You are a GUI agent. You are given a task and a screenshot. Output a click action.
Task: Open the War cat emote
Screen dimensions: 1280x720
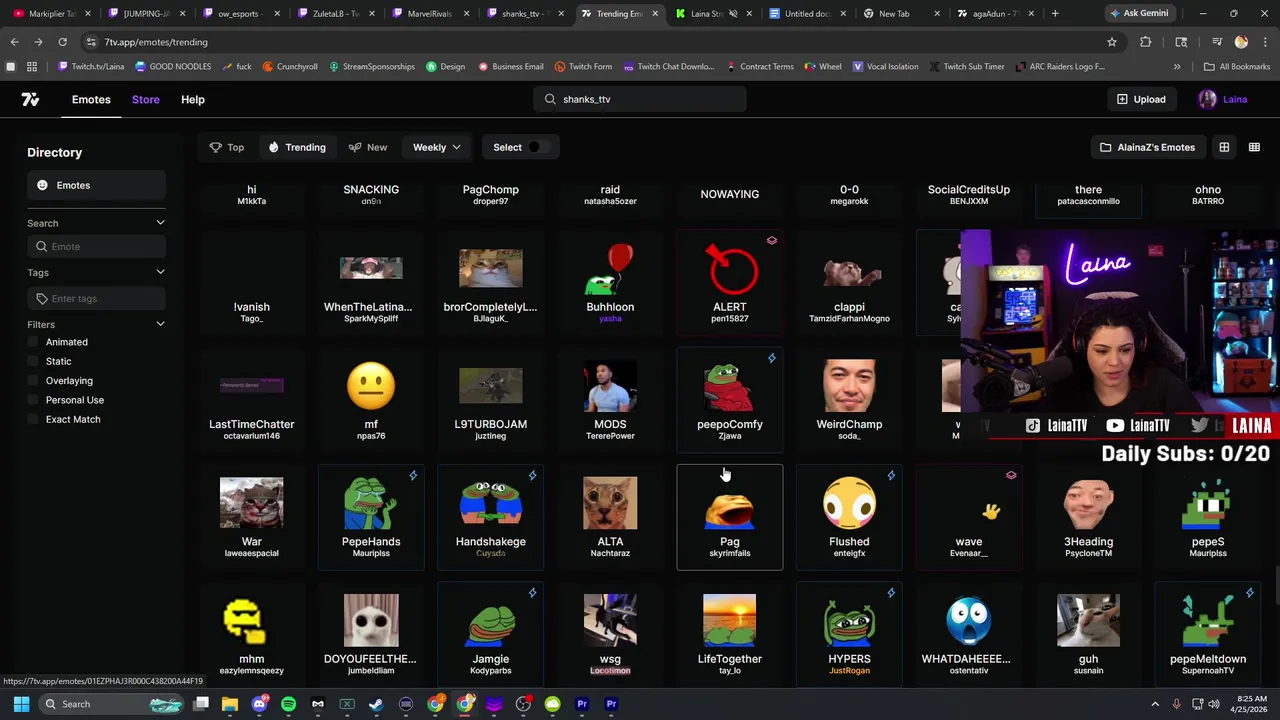[x=251, y=516]
